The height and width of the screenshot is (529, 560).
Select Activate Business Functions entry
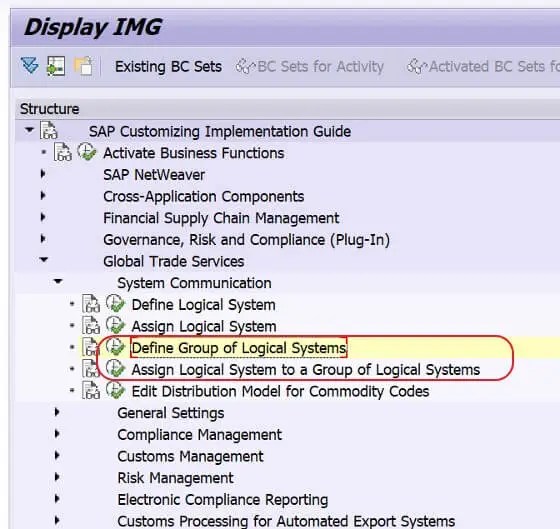pos(194,153)
